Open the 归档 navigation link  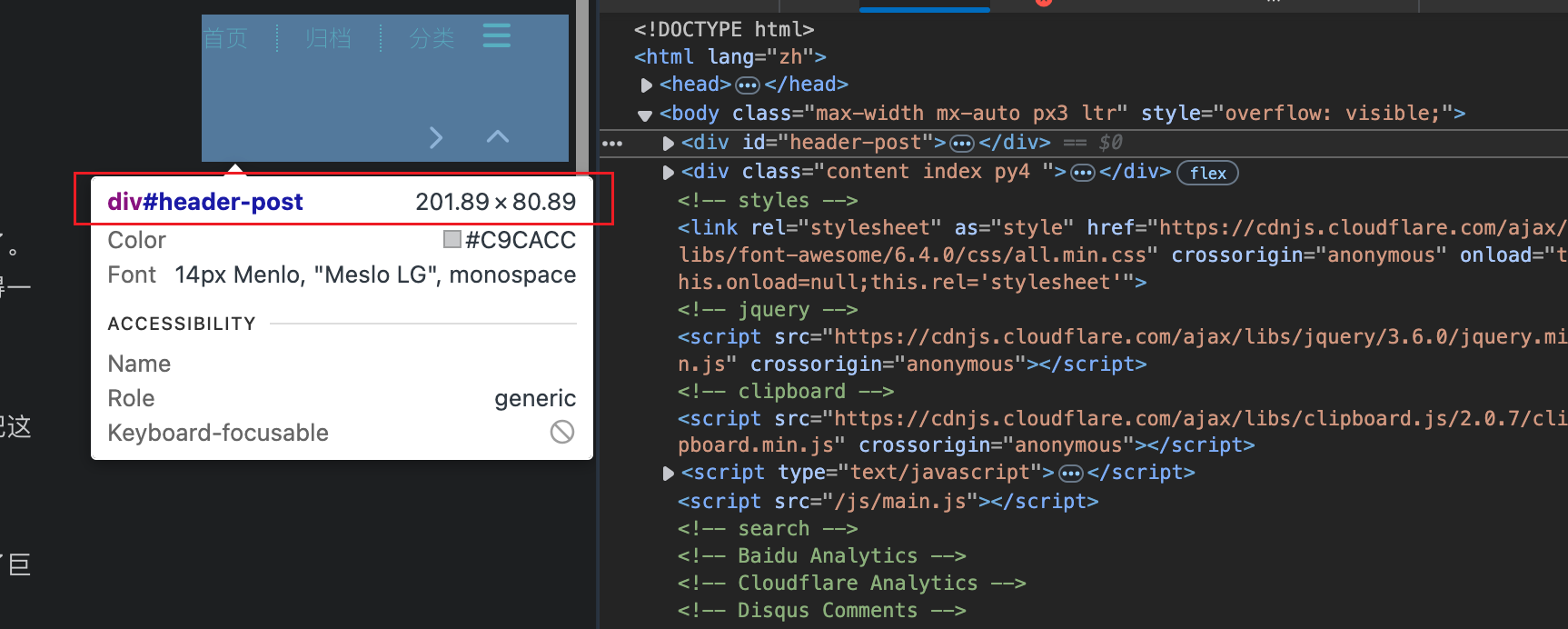point(328,38)
